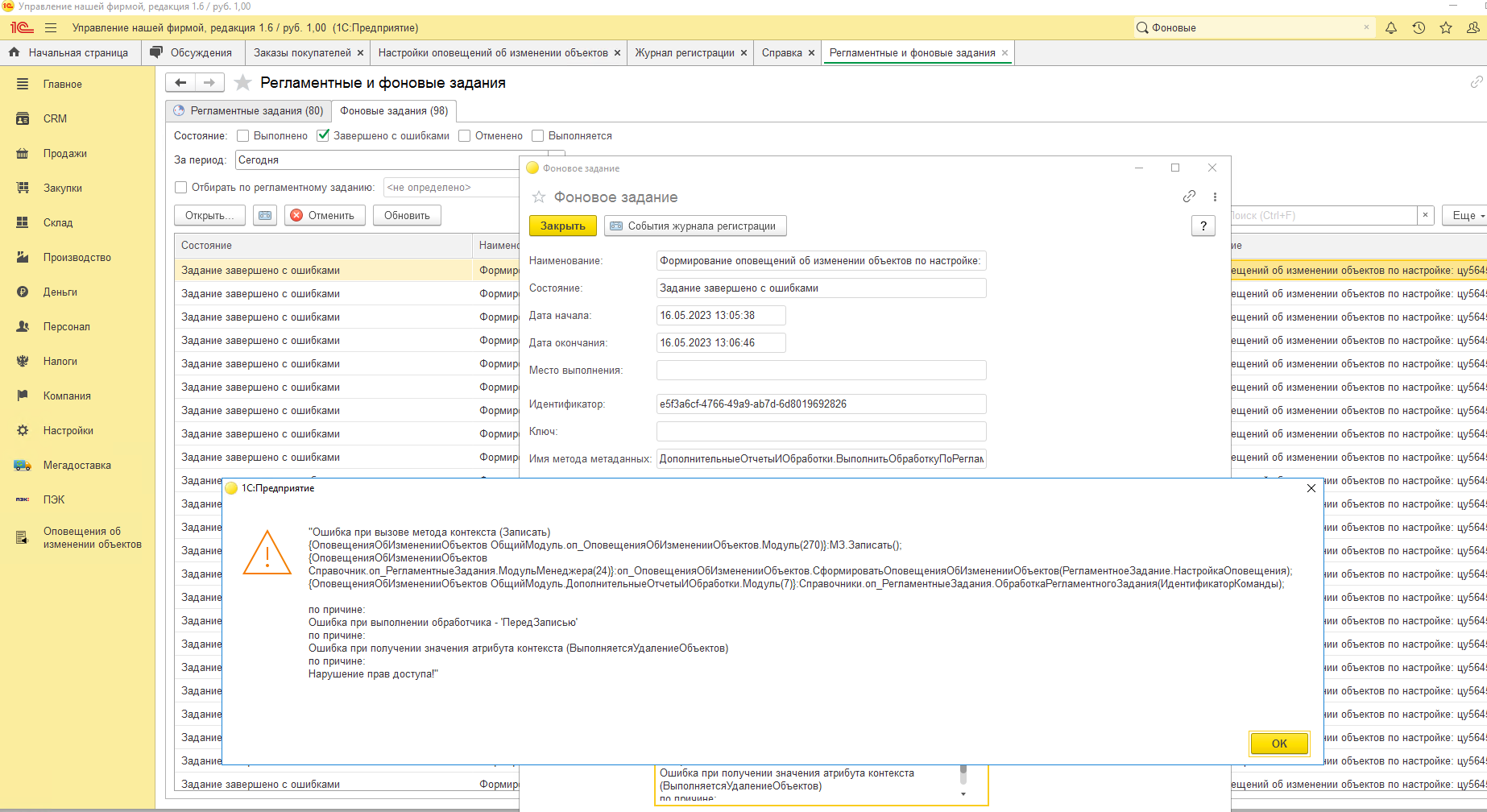Open События журнала регистрации
1487x812 pixels.
[694, 226]
